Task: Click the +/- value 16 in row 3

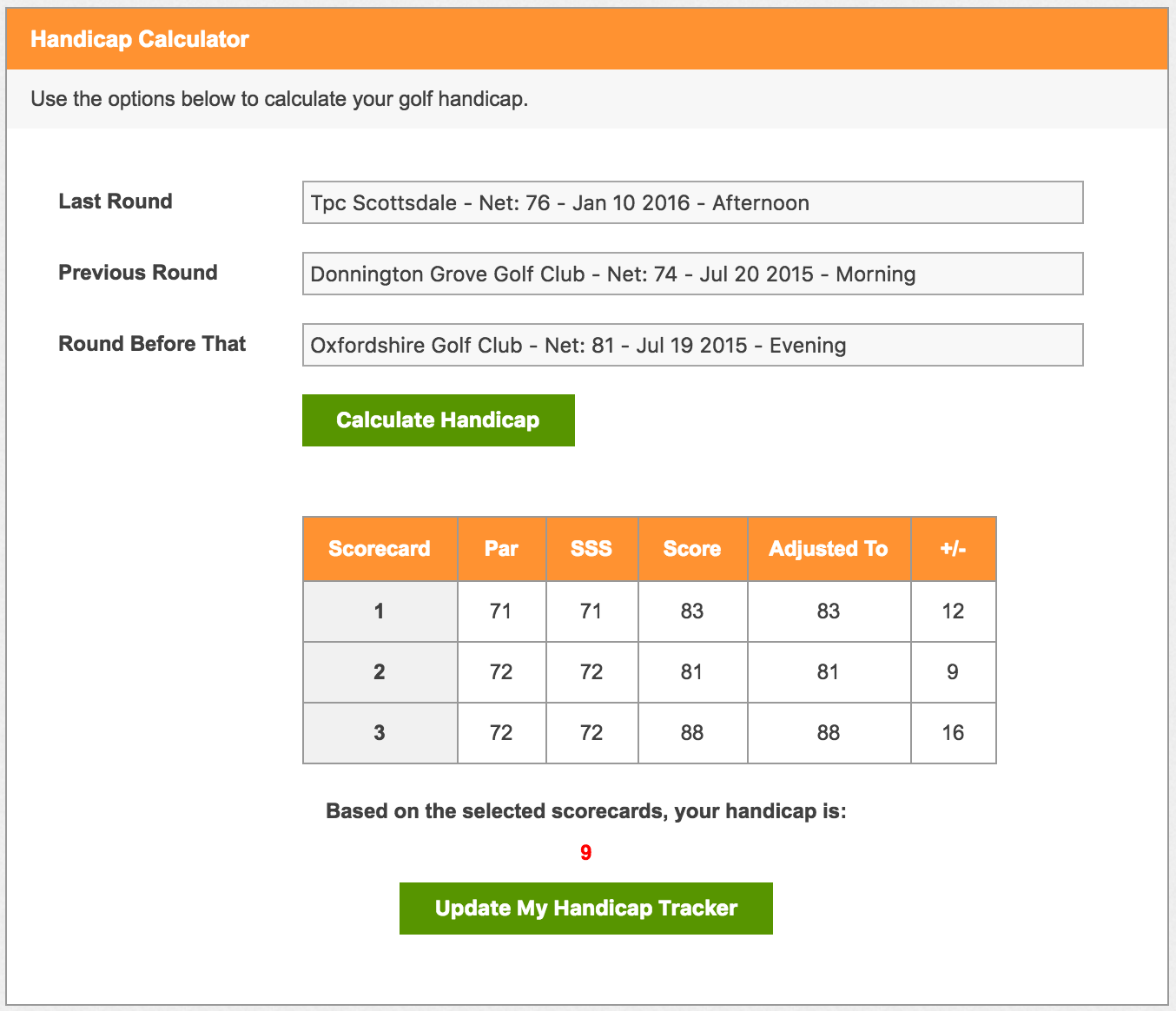Action: click(953, 733)
